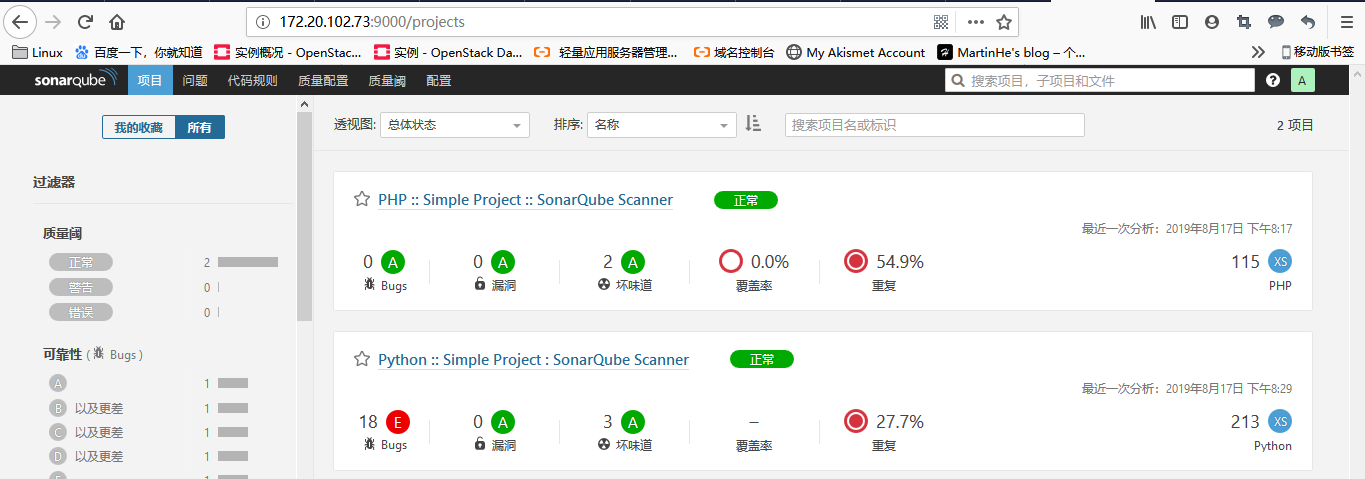Click the red E bugs rating badge

click(x=393, y=422)
